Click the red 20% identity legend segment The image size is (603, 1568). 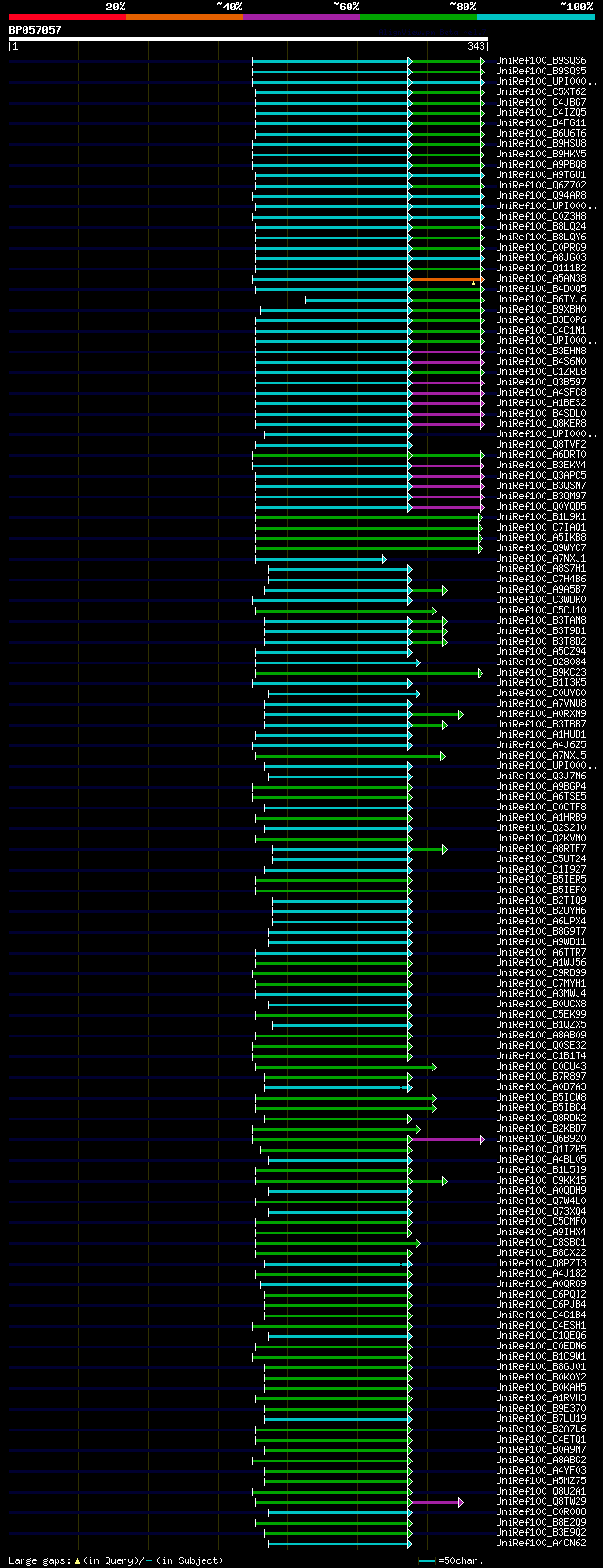(67, 17)
